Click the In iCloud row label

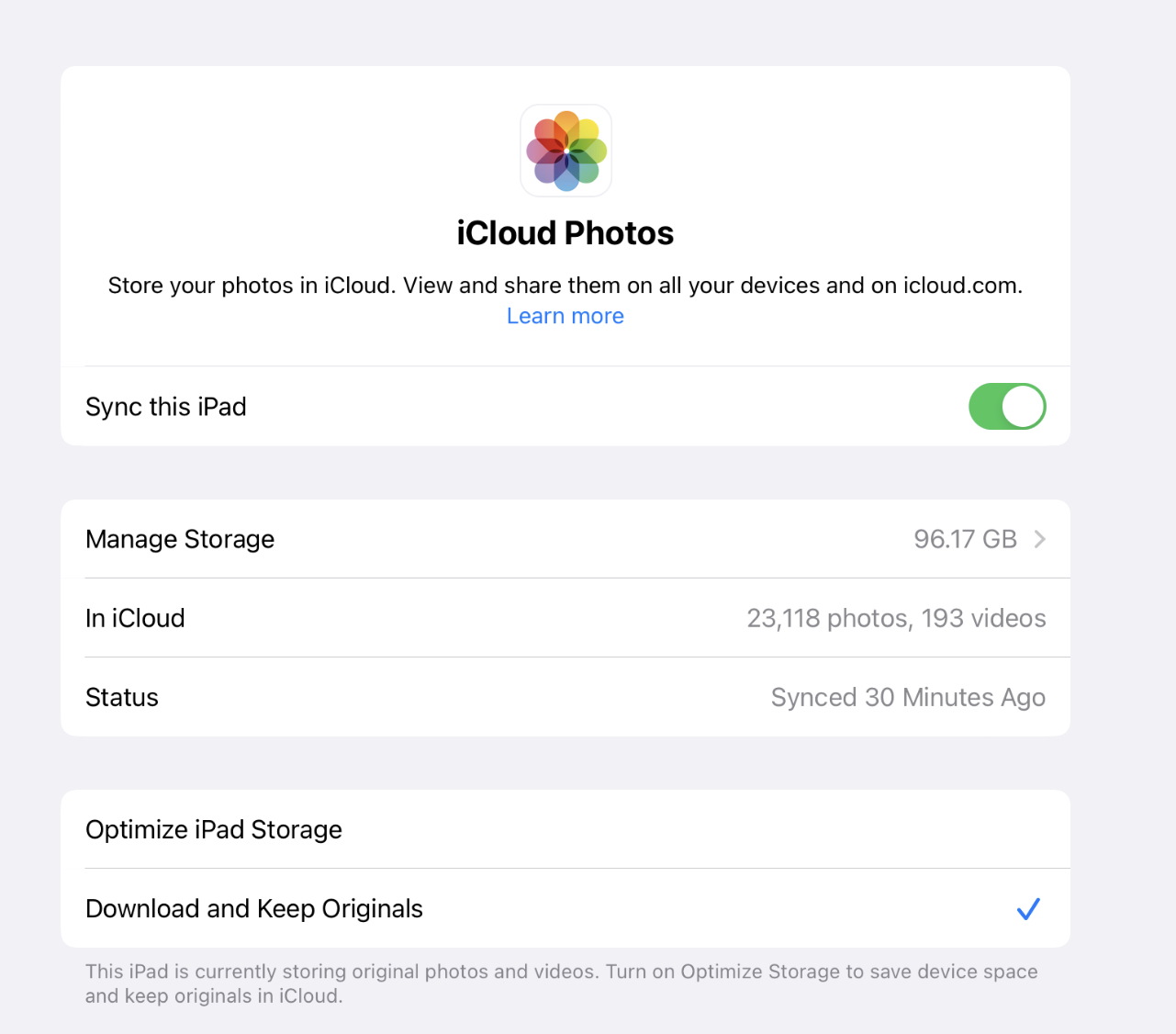(135, 618)
